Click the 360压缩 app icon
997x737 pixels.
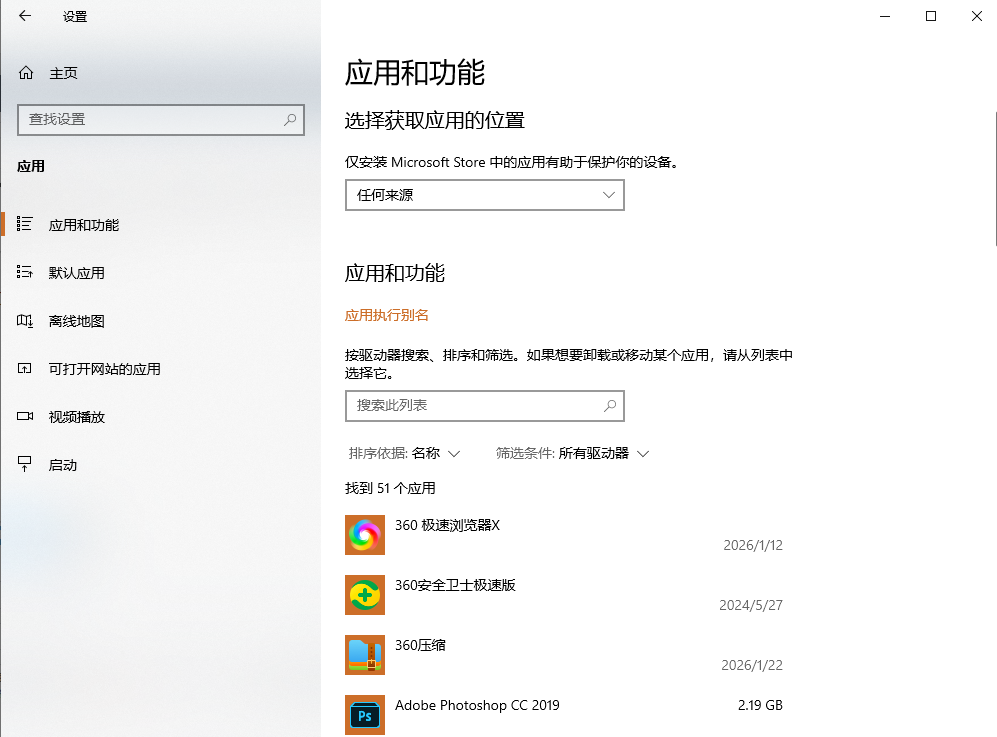(x=365, y=655)
